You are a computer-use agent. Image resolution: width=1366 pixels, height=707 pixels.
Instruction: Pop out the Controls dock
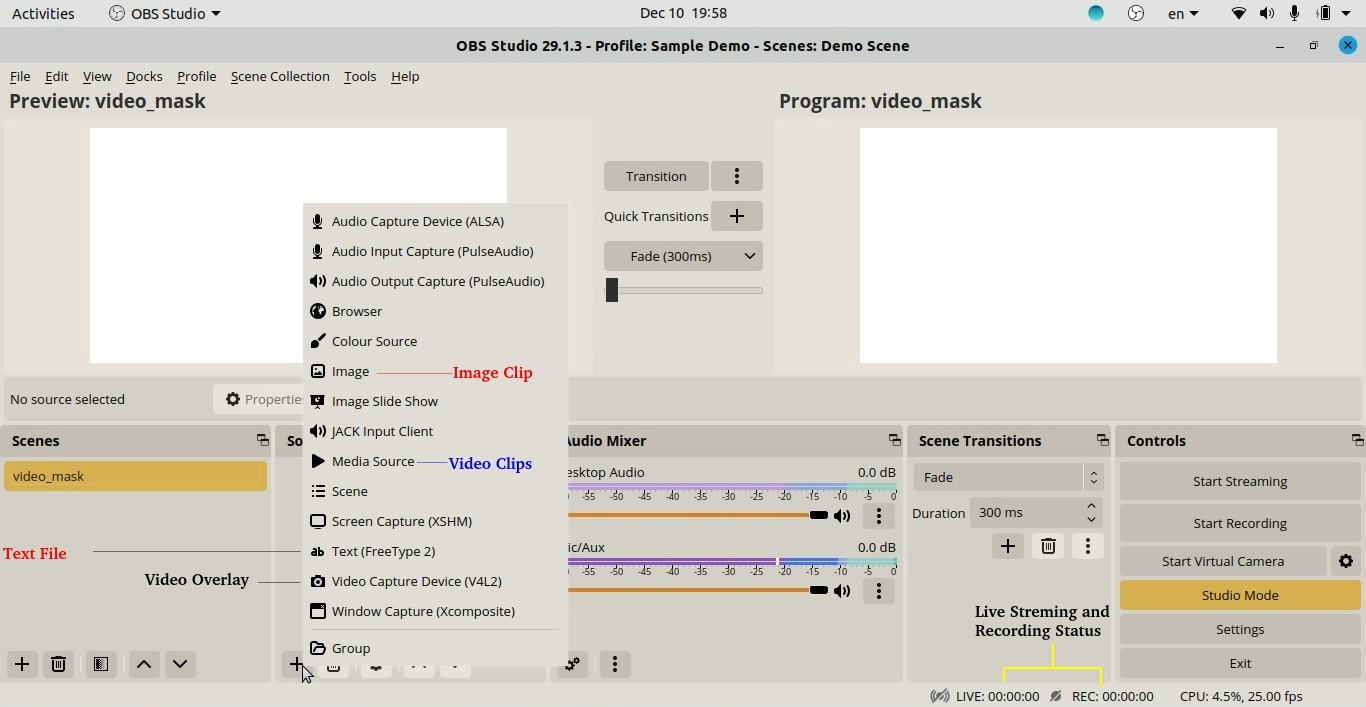(1357, 440)
